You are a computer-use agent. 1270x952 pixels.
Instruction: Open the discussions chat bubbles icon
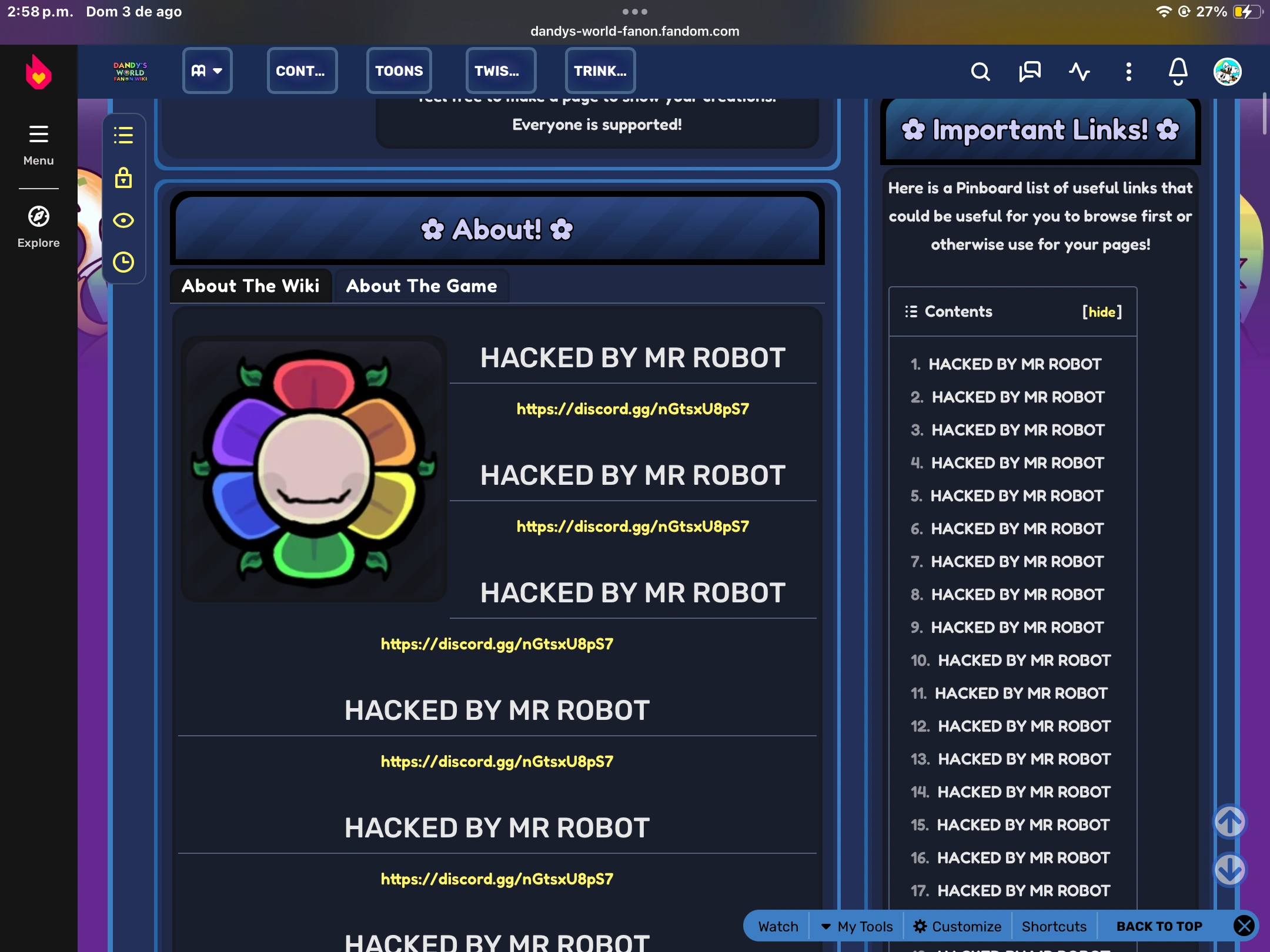pos(1030,72)
